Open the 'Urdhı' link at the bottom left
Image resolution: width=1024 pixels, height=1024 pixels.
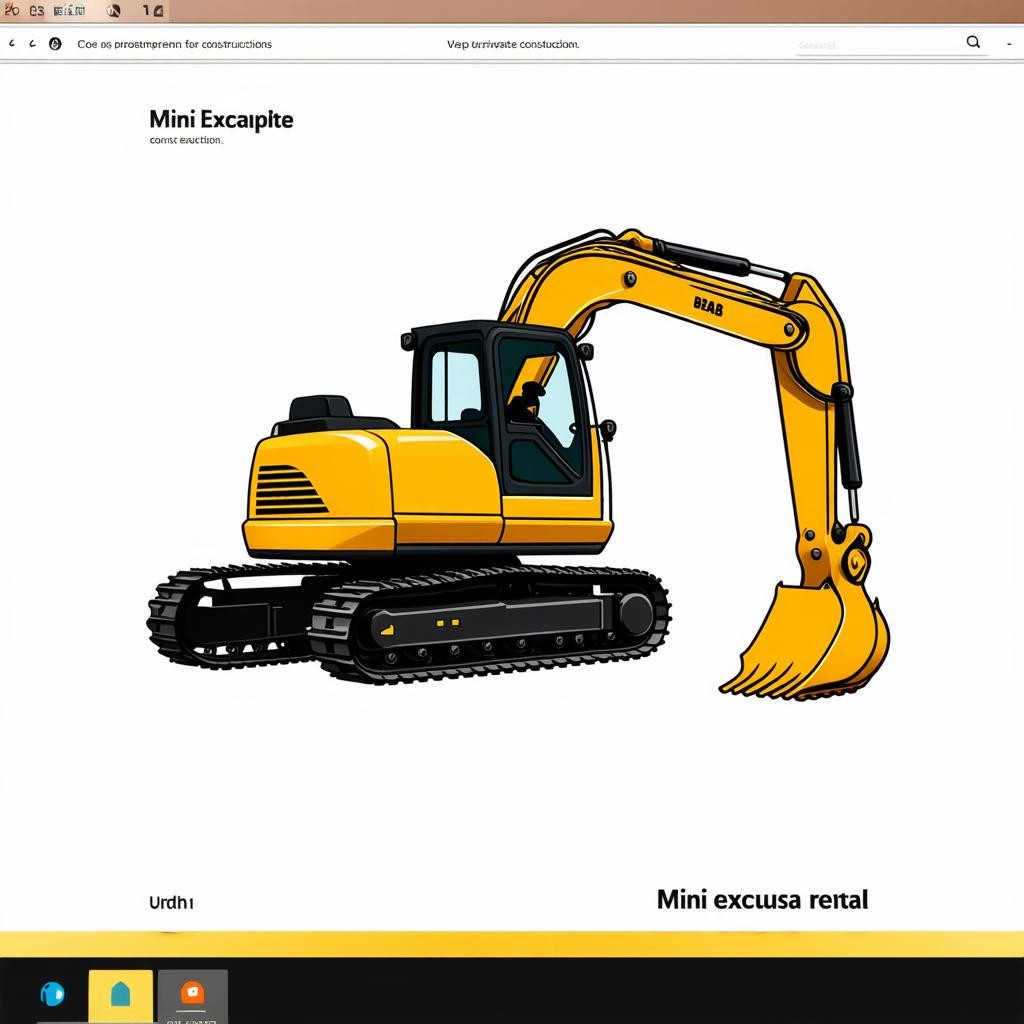coord(171,902)
